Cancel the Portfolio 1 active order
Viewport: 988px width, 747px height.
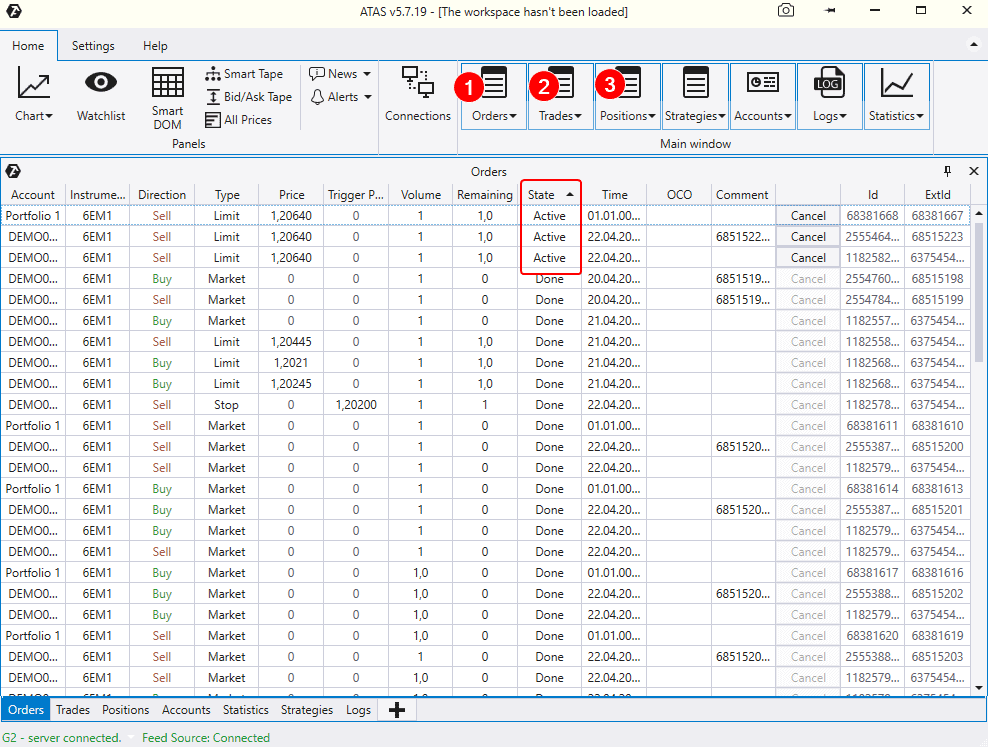point(808,215)
